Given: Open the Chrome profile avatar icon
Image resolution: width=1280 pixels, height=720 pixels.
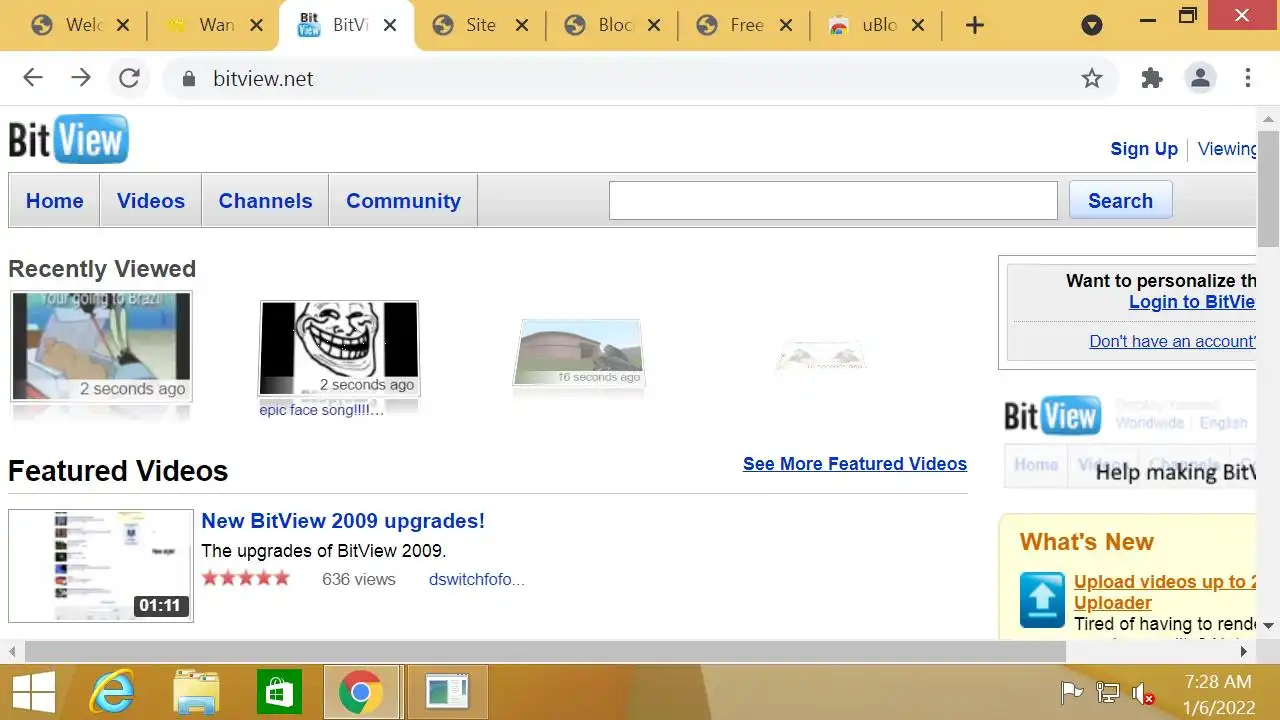Looking at the screenshot, I should [1200, 78].
